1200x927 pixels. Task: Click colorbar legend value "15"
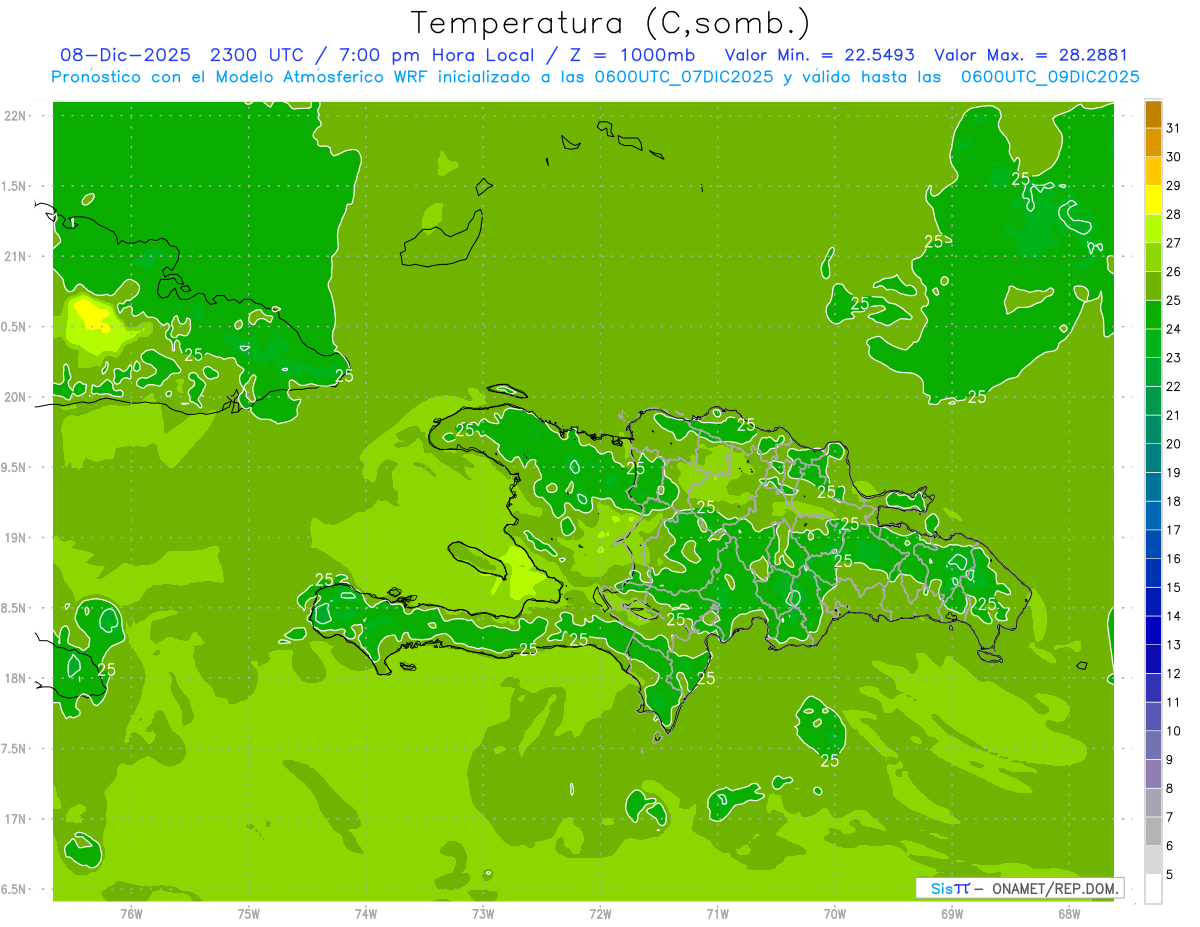point(1174,587)
